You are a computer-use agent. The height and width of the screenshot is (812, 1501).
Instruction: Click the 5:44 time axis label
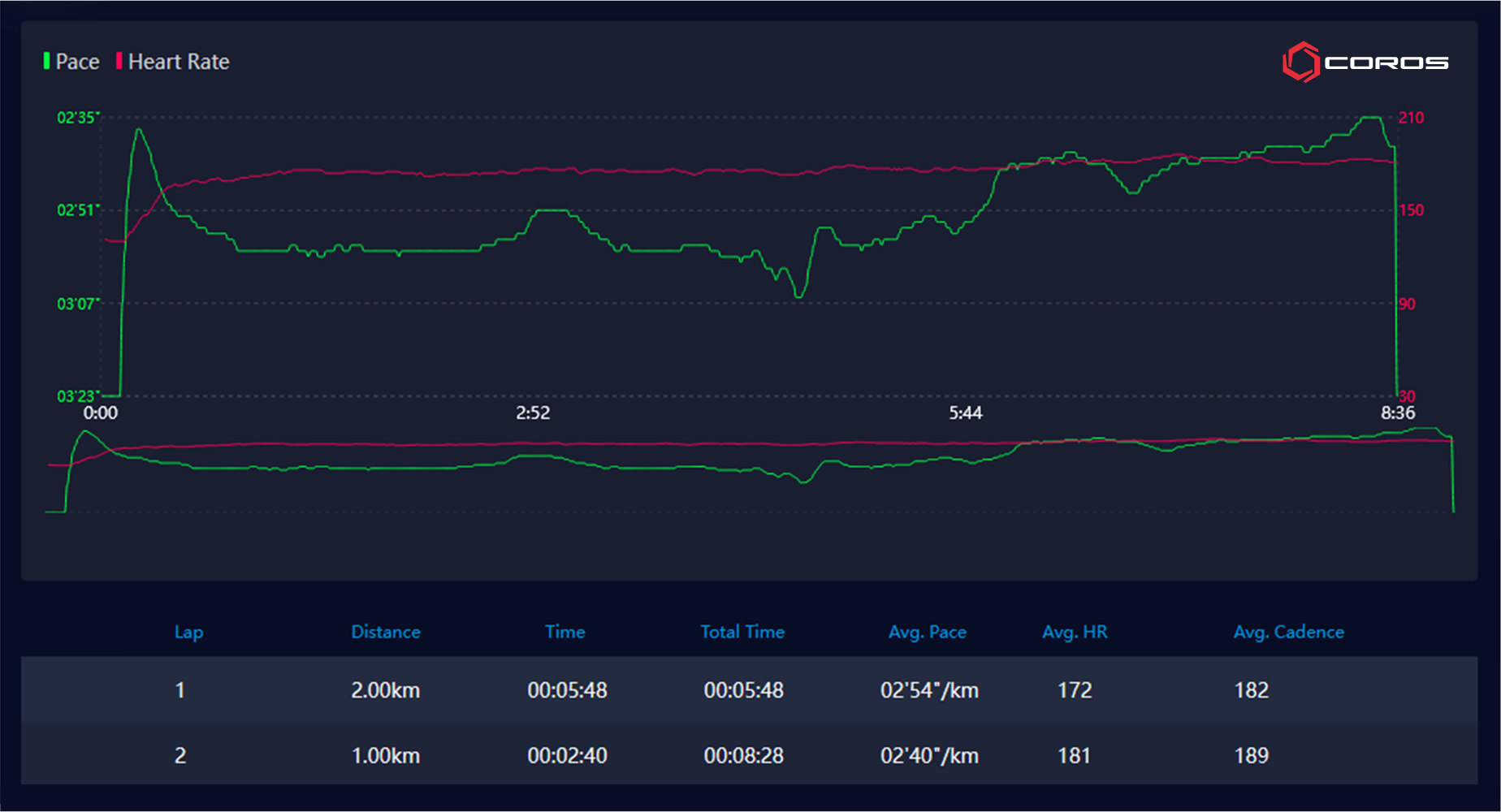tap(965, 413)
